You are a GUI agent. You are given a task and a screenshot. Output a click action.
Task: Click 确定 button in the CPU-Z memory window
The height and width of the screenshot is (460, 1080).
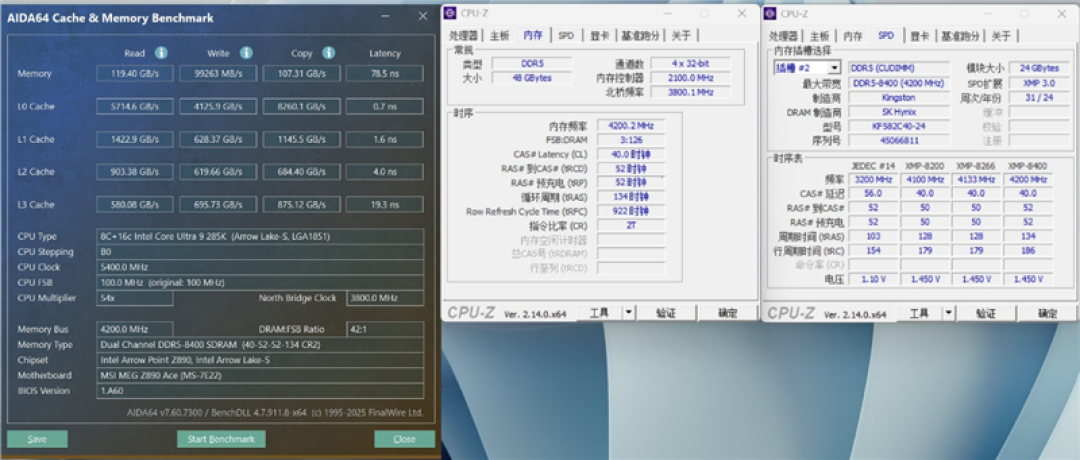[x=728, y=313]
